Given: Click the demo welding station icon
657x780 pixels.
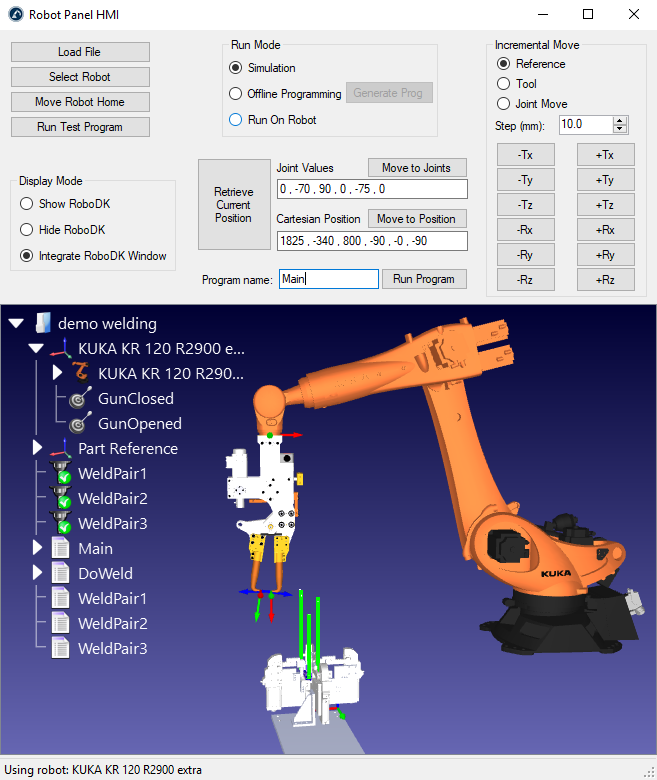Looking at the screenshot, I should [42, 323].
